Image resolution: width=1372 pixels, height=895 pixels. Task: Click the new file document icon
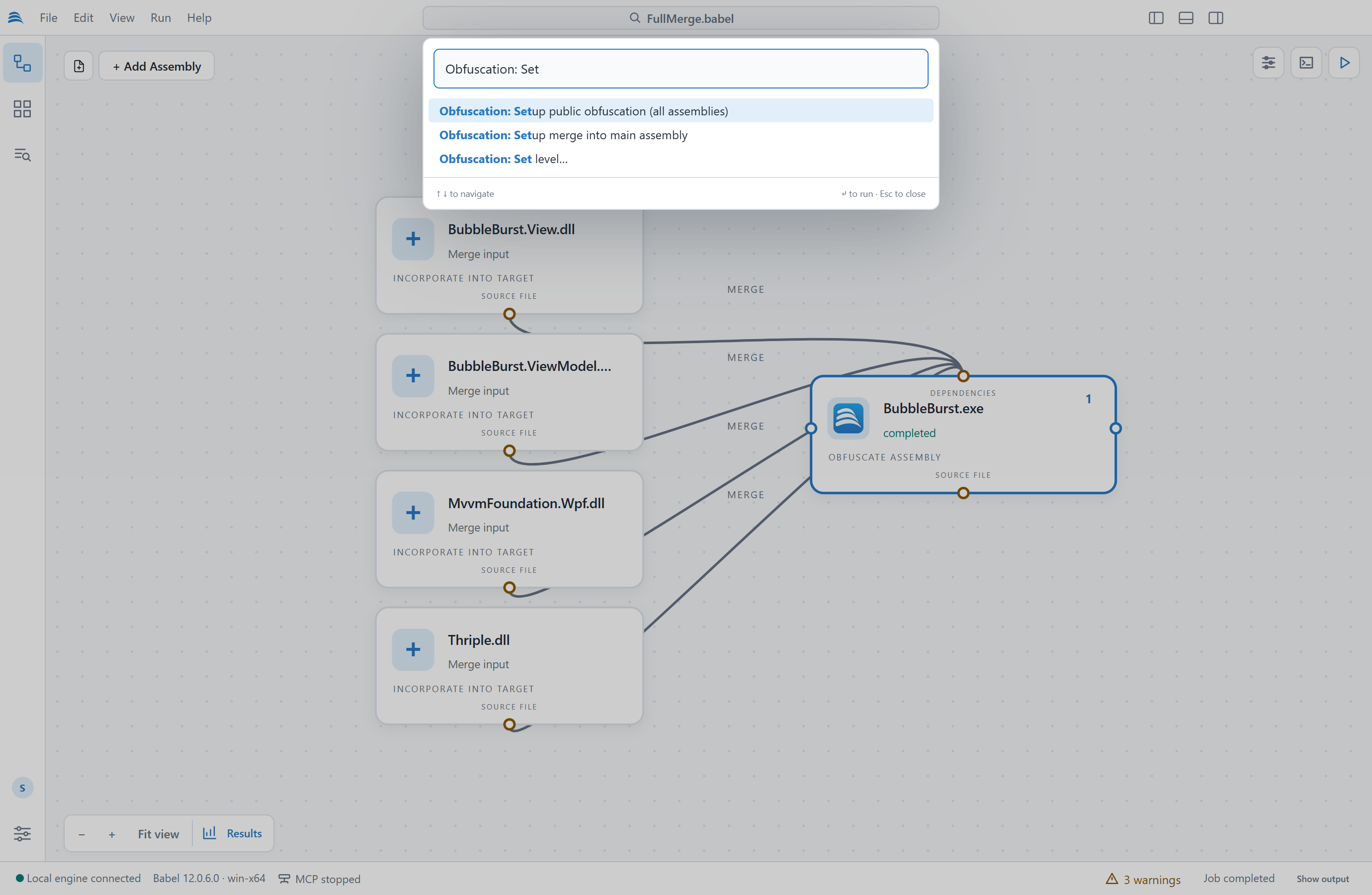[79, 66]
